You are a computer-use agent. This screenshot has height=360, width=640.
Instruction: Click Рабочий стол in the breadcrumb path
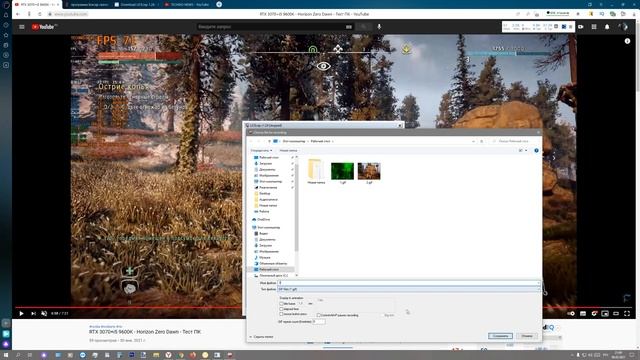click(x=320, y=141)
